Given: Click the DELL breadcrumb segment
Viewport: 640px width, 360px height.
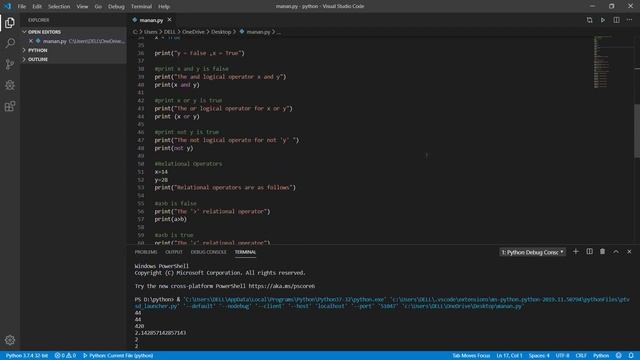Looking at the screenshot, I should (169, 32).
